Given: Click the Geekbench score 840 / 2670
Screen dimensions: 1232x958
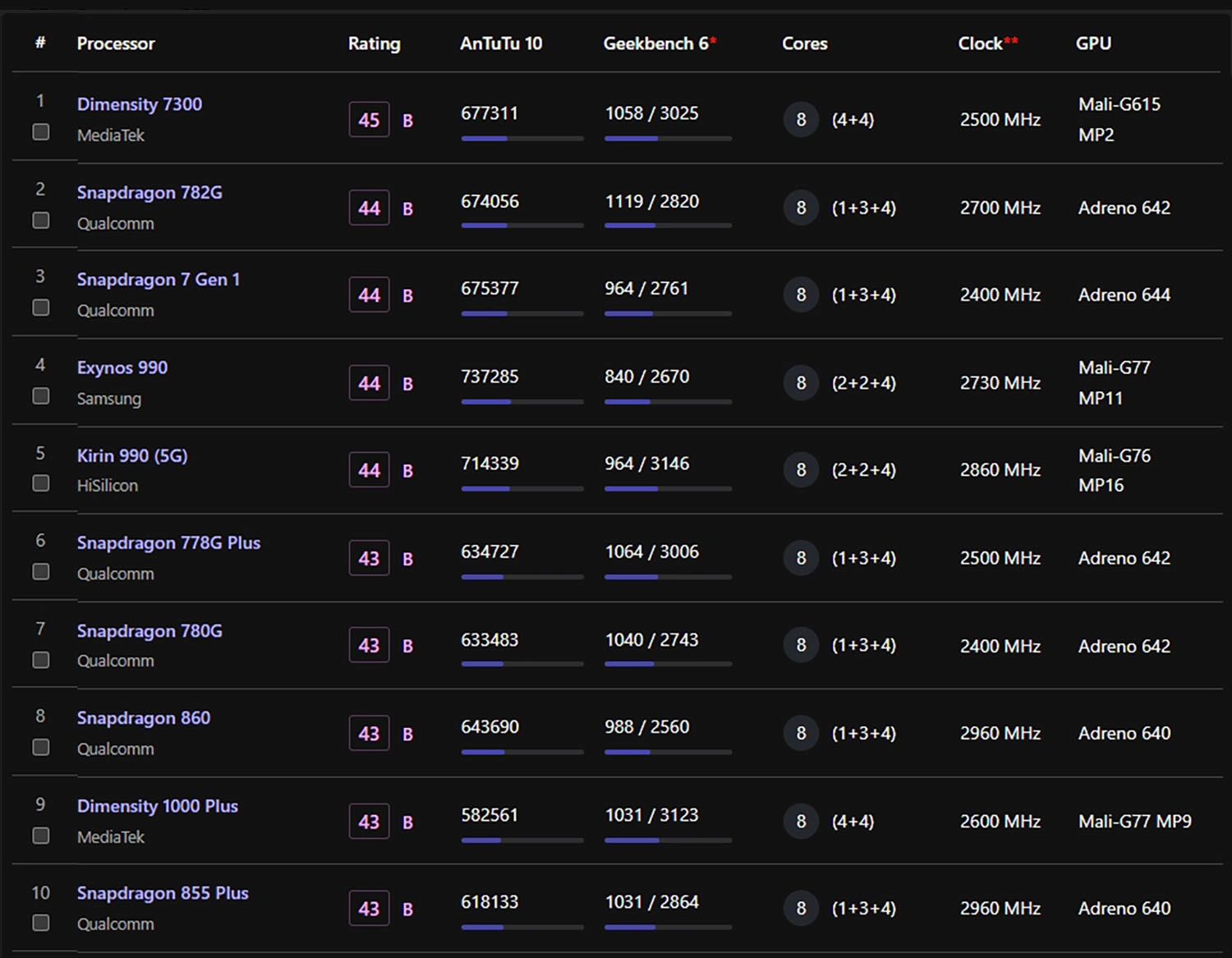Looking at the screenshot, I should (x=647, y=376).
